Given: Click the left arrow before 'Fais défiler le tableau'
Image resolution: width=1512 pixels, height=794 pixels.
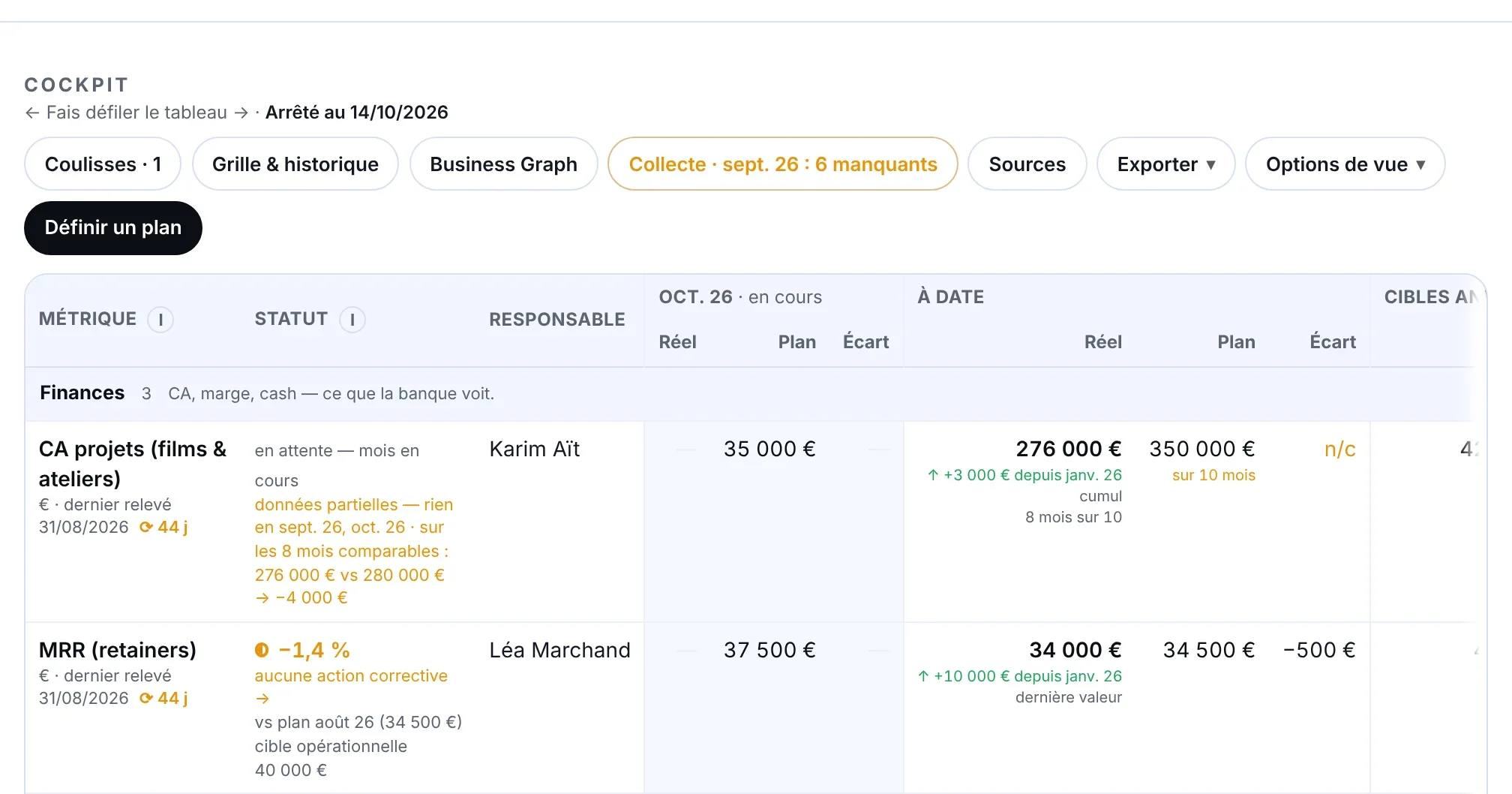Looking at the screenshot, I should pos(32,113).
